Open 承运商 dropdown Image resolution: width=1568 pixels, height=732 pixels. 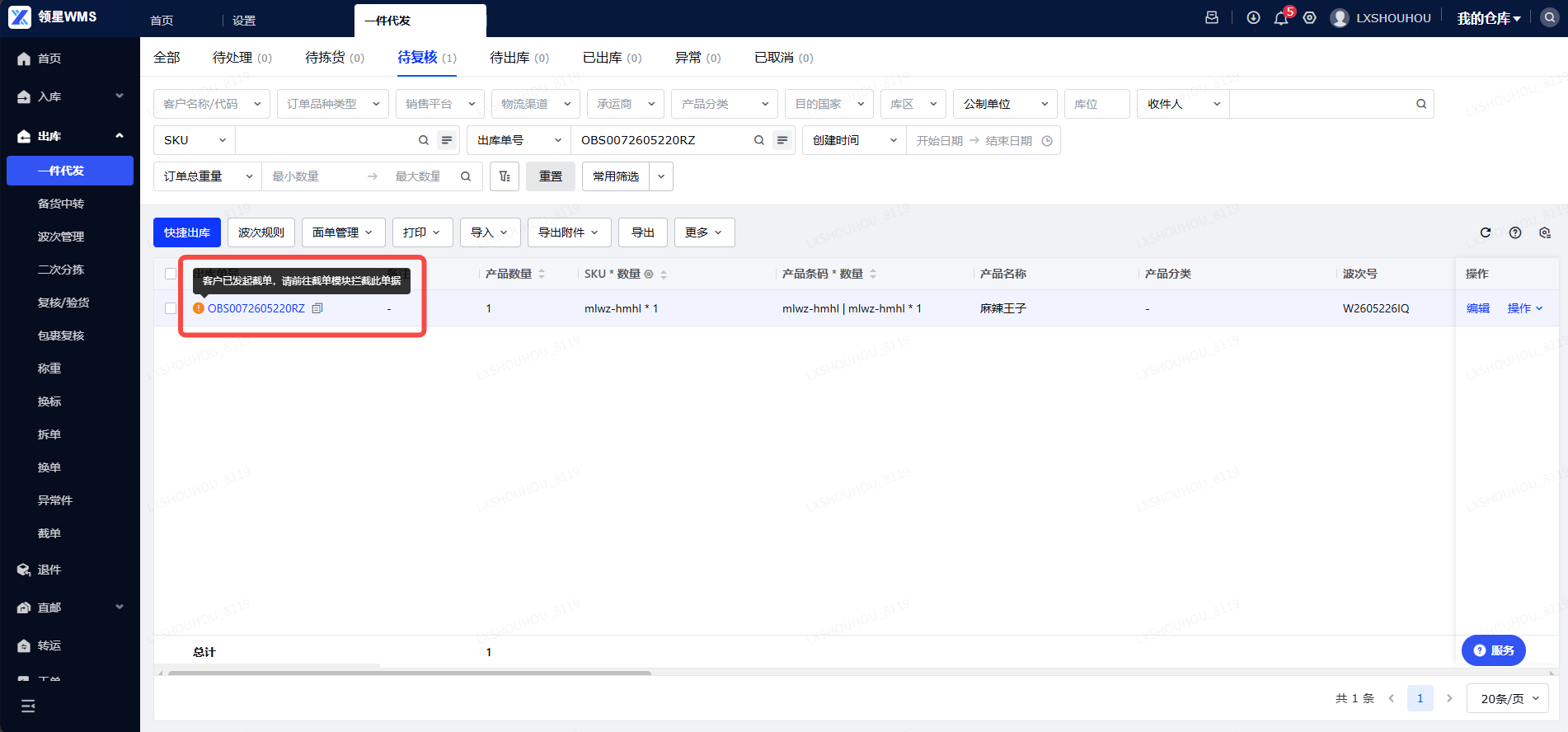tap(626, 104)
